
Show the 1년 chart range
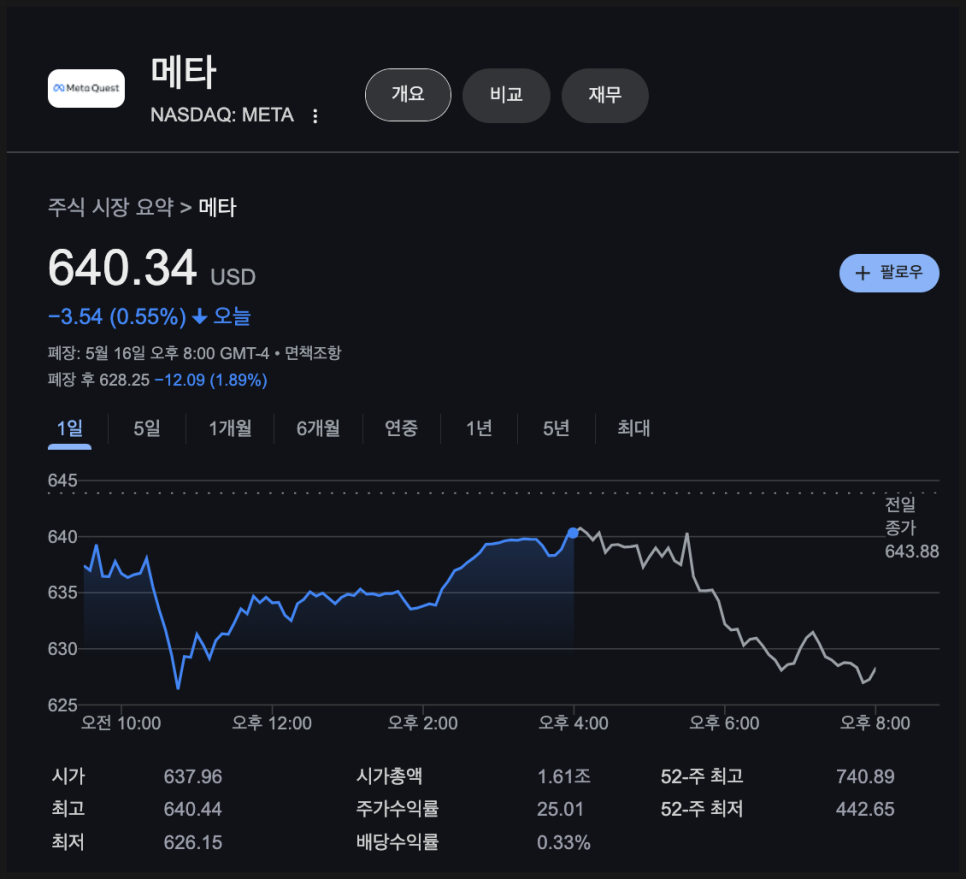(479, 428)
